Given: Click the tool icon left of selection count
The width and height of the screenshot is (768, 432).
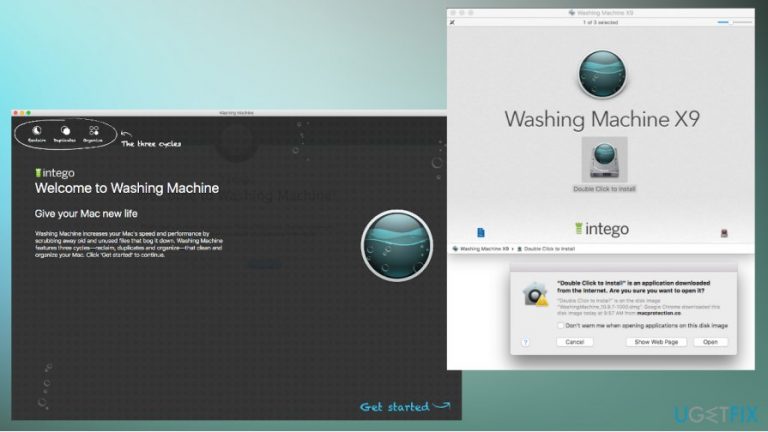Looking at the screenshot, I should 452,23.
